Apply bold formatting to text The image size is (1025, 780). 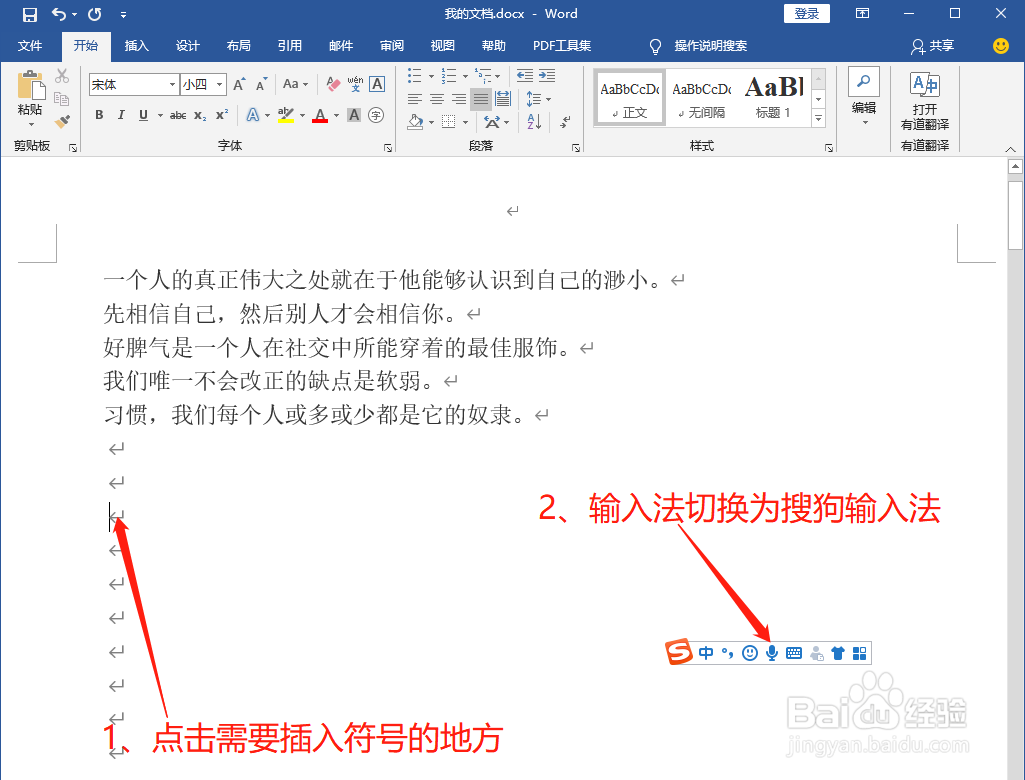click(x=99, y=115)
